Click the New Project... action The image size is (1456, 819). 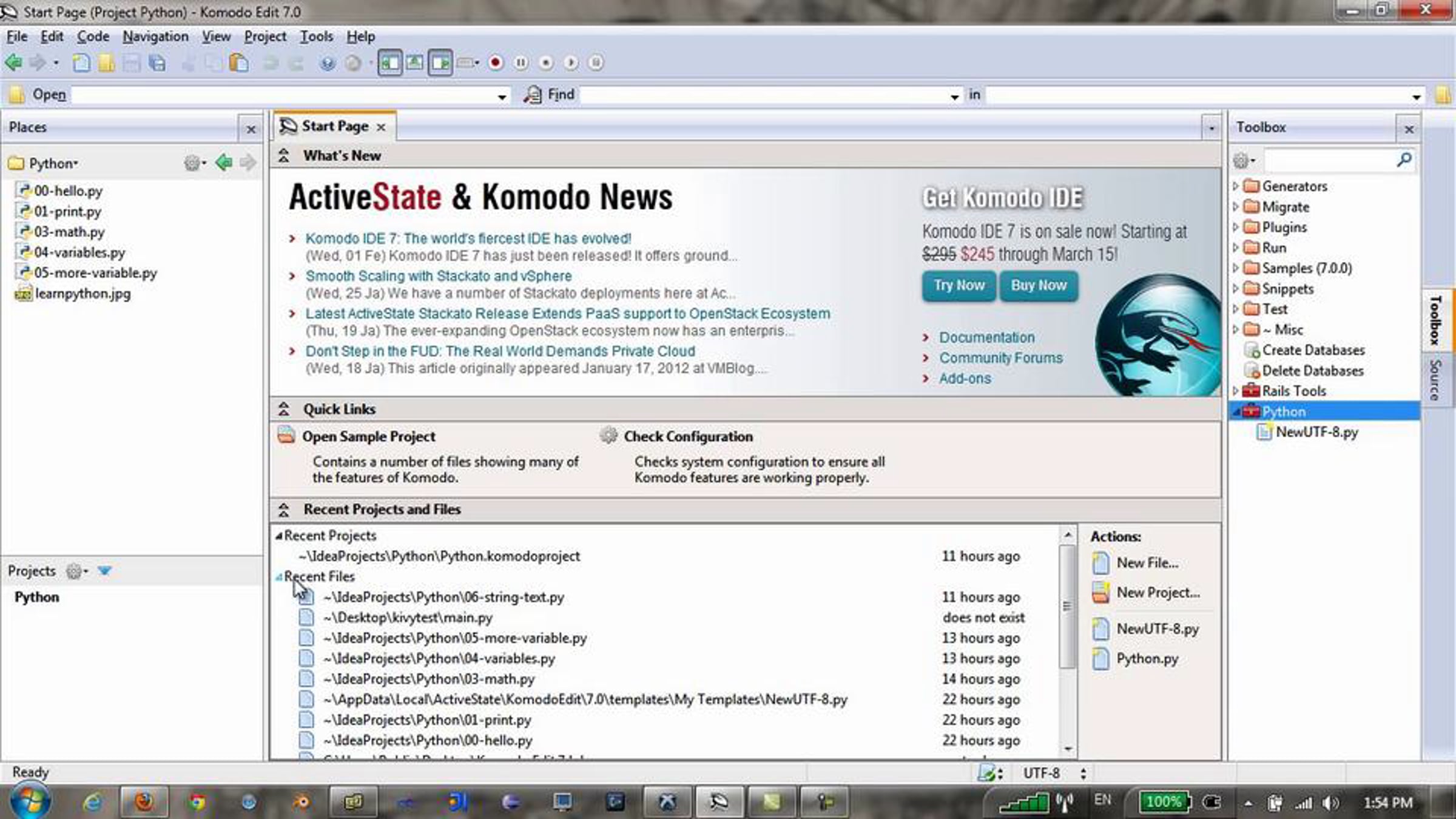pos(1158,593)
